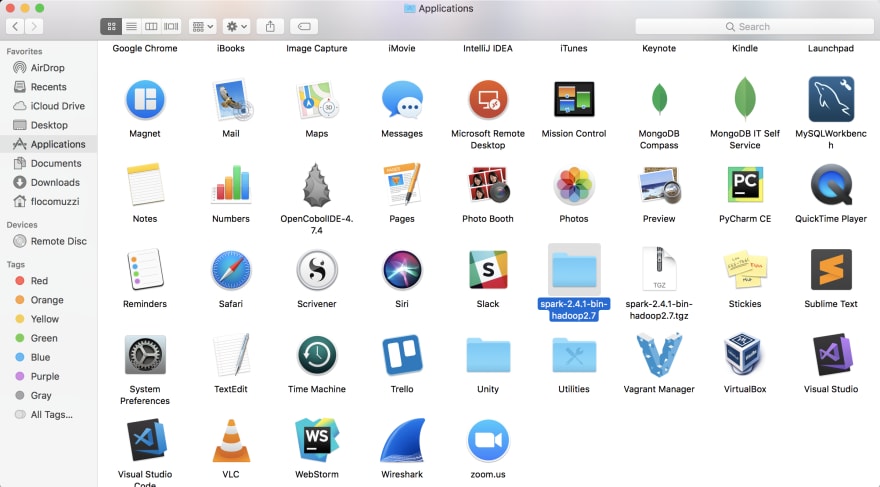Screen dimensions: 880x487
Task: Click the spark-2.4.1-bin-hadoop2.7 folder
Action: tap(574, 270)
